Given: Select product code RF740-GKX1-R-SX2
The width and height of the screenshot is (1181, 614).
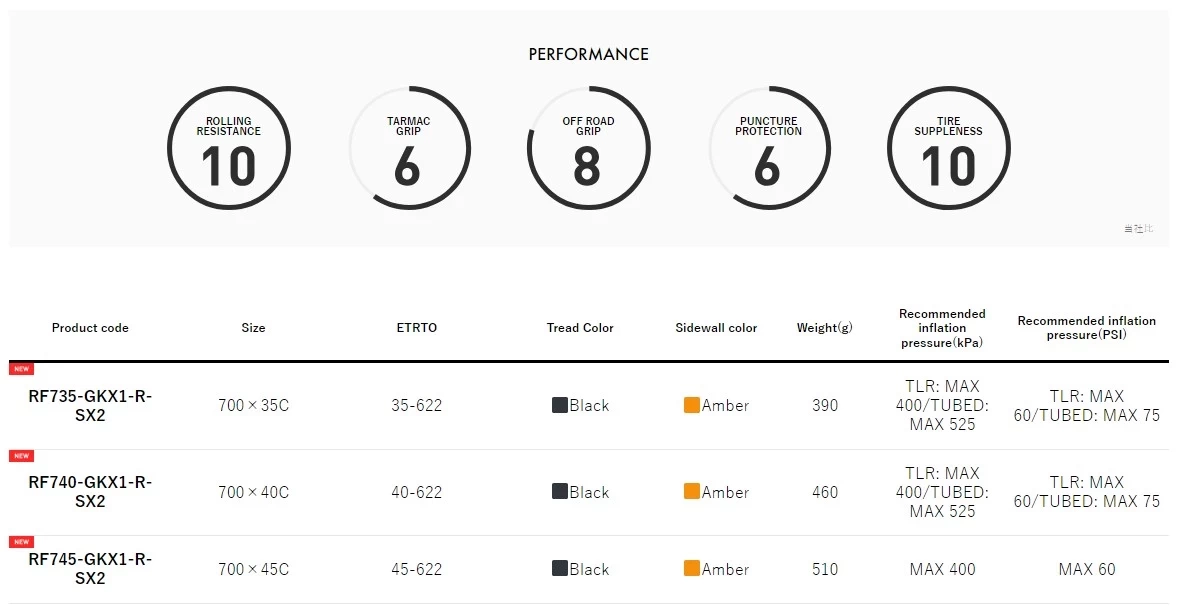Looking at the screenshot, I should pos(90,491).
